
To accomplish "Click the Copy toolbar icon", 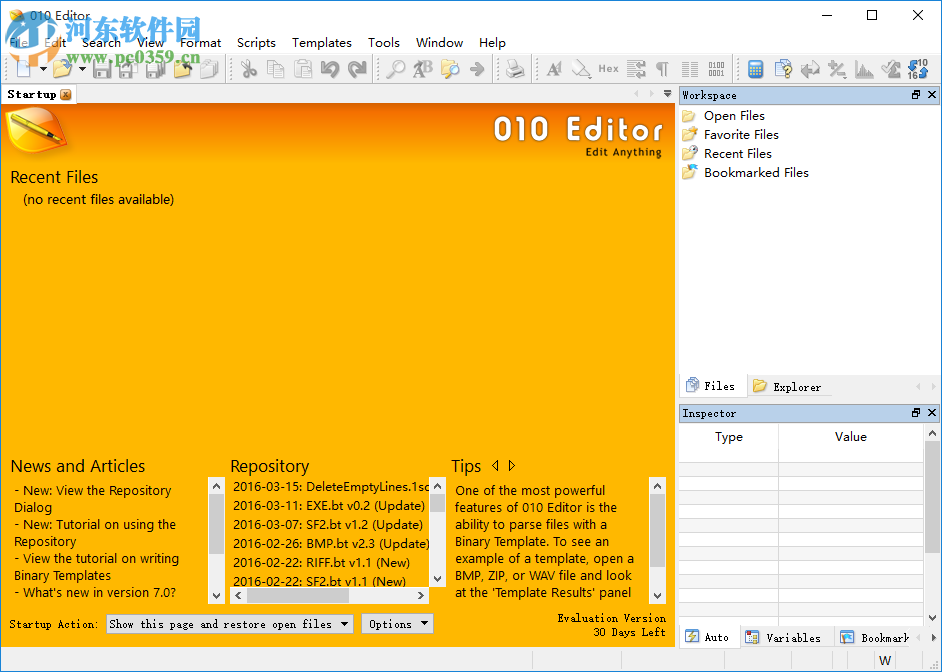I will pos(275,69).
